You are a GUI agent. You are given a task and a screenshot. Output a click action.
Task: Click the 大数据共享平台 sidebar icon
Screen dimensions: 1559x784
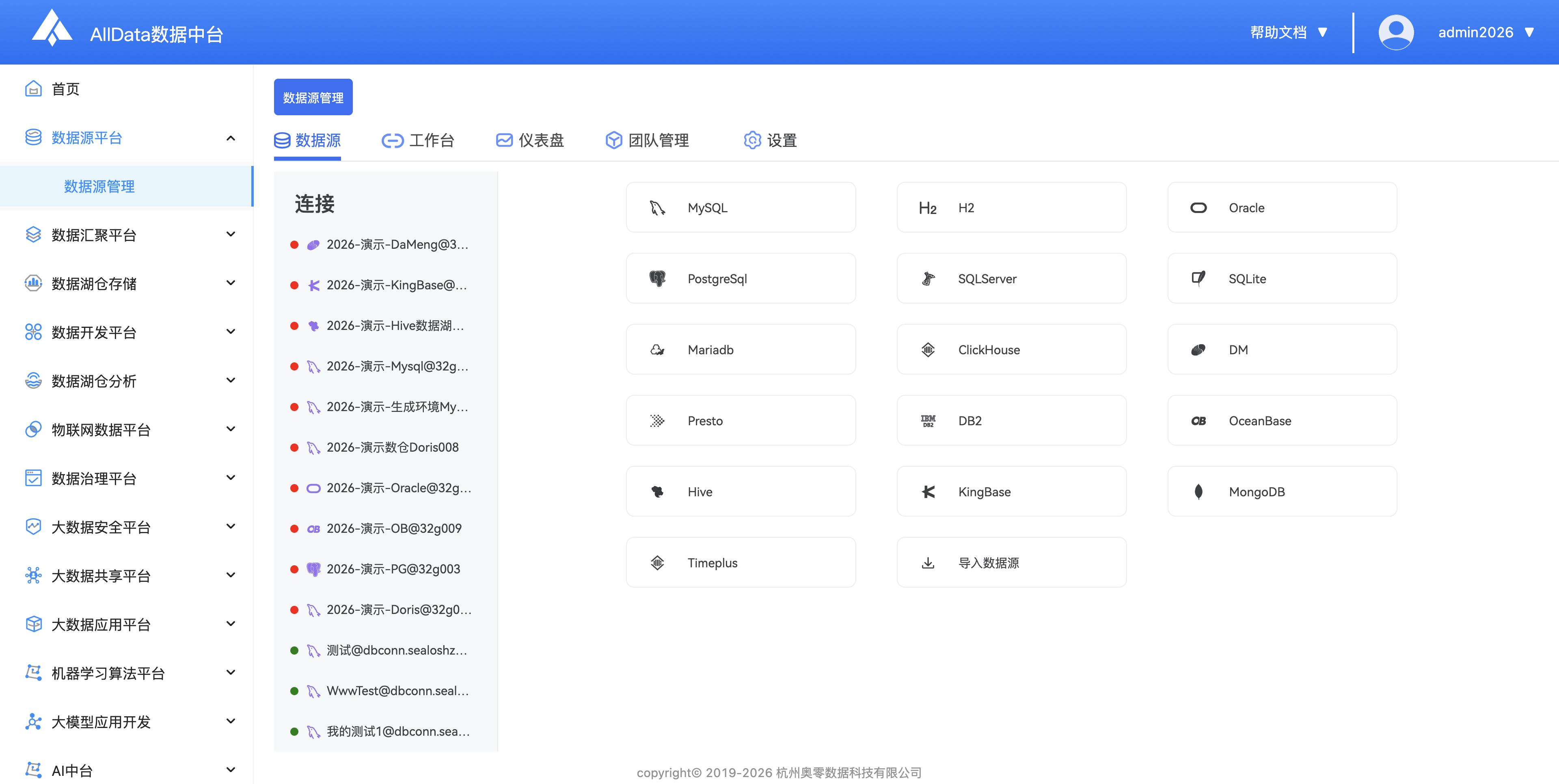(33, 575)
